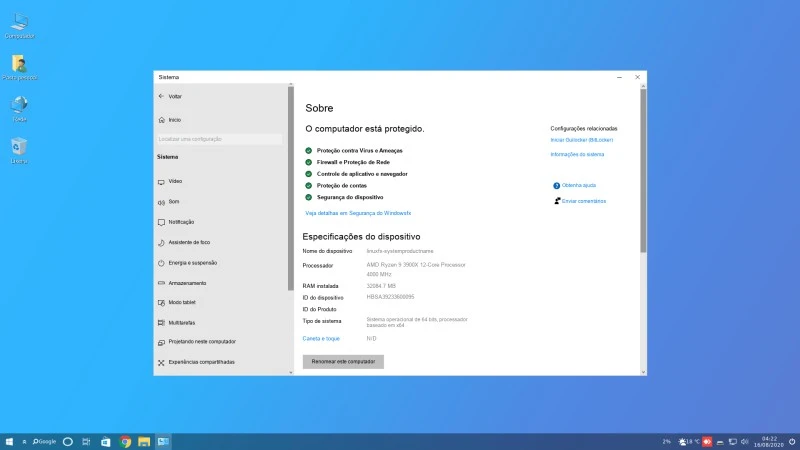This screenshot has height=450, width=800.
Task: Click the Enviar comentários link
Action: tap(580, 201)
